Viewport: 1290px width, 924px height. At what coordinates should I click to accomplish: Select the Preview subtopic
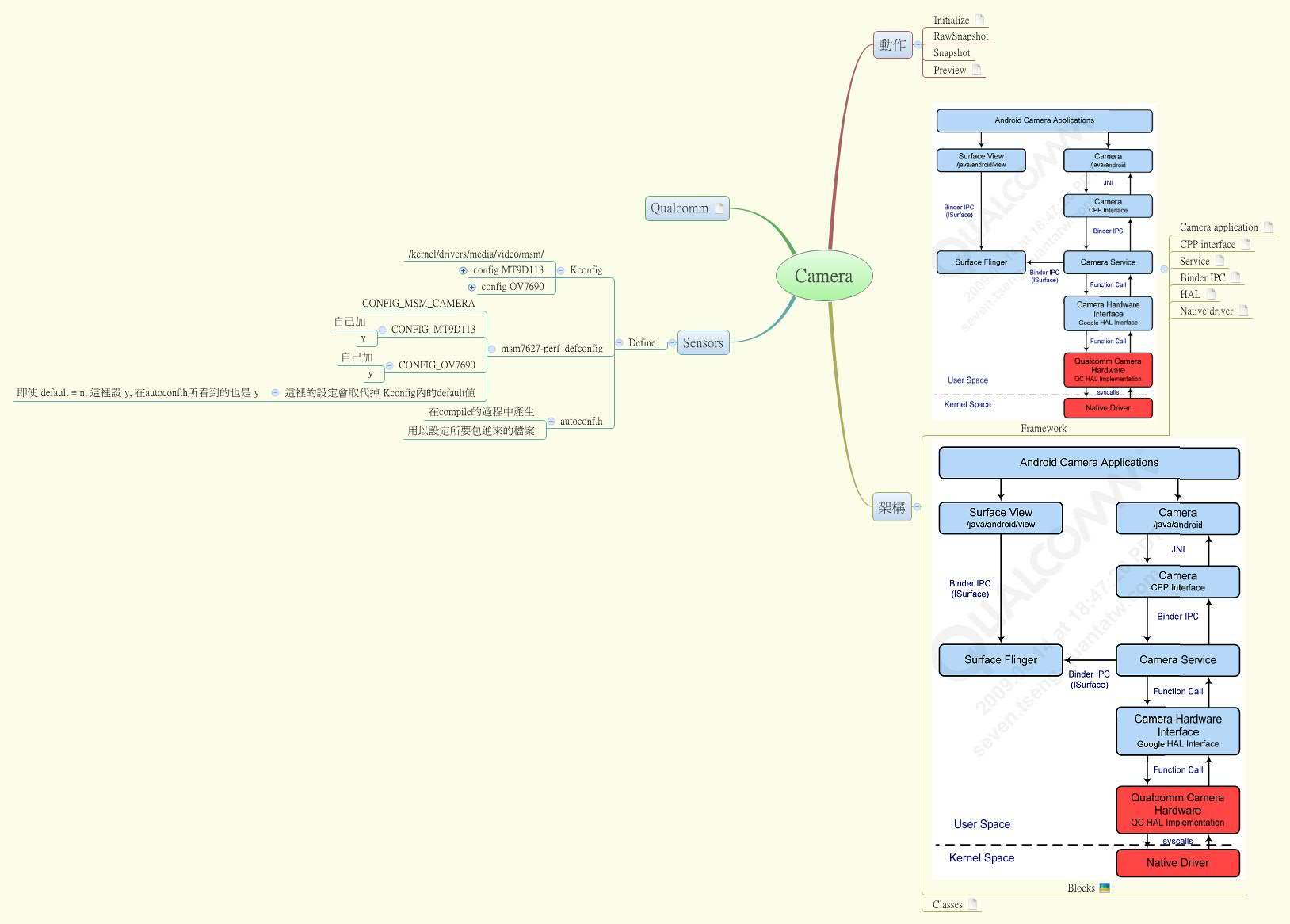pos(949,70)
